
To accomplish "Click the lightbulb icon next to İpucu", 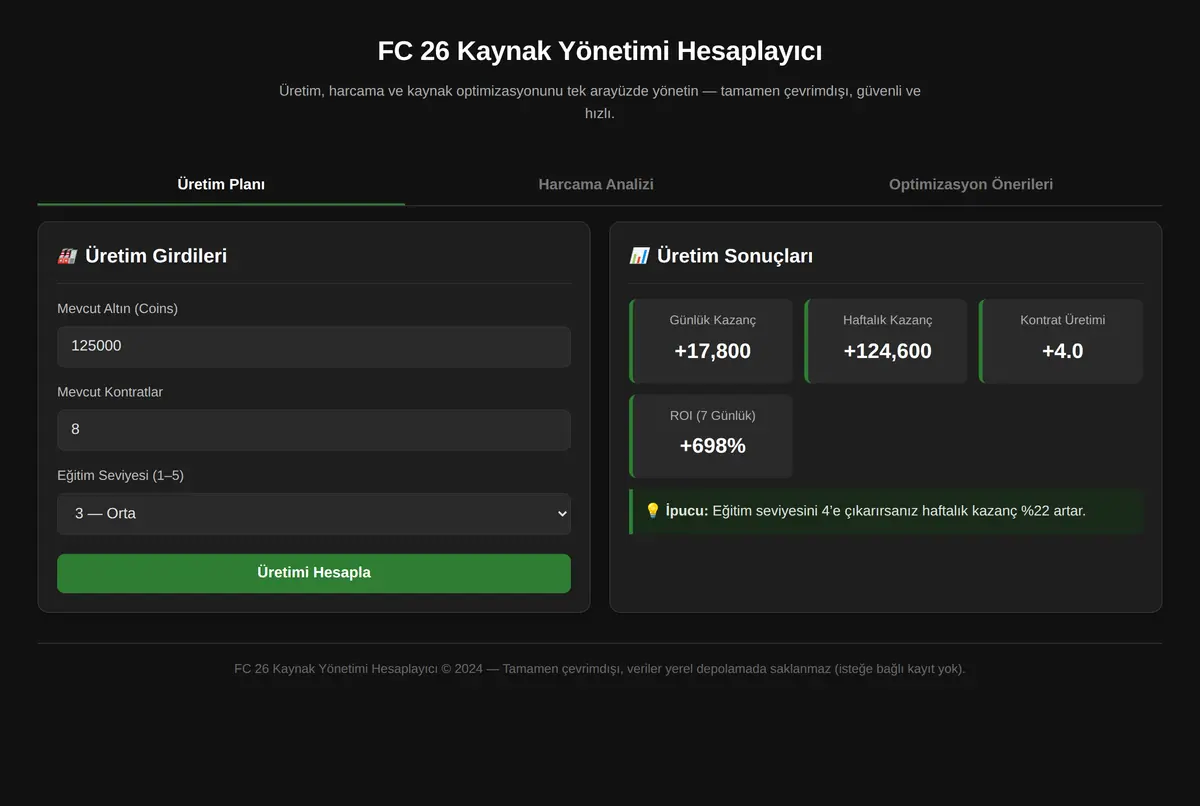I will (x=653, y=511).
